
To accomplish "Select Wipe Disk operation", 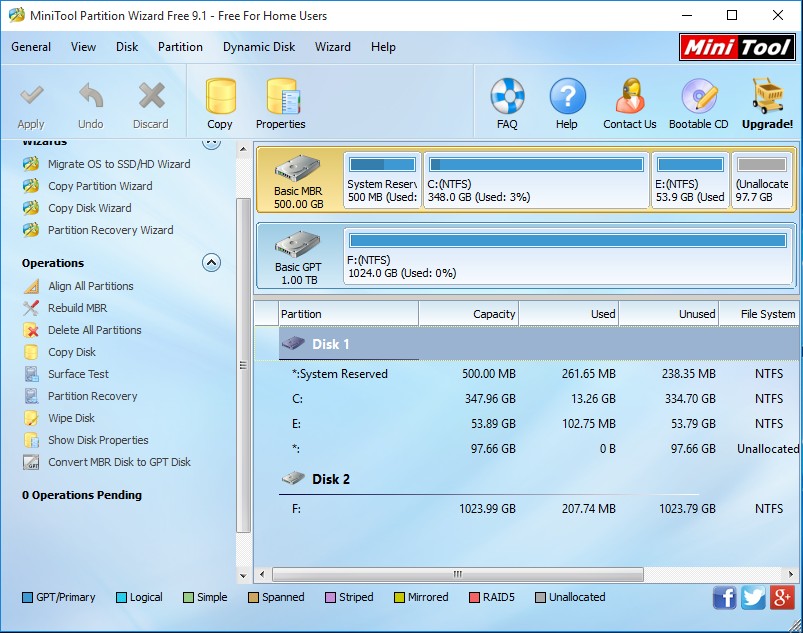I will click(x=71, y=418).
